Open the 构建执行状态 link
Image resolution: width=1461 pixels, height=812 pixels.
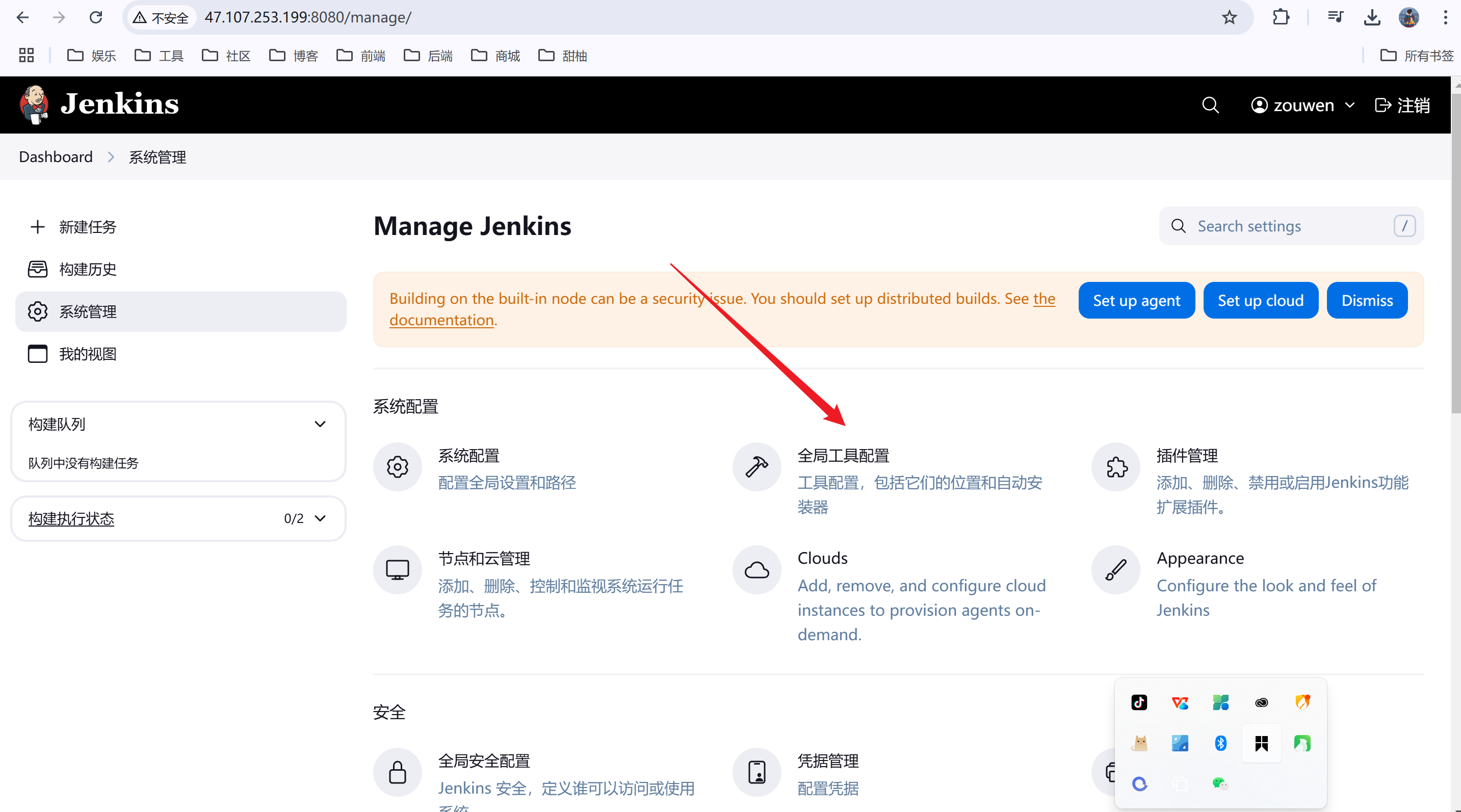[x=71, y=518]
